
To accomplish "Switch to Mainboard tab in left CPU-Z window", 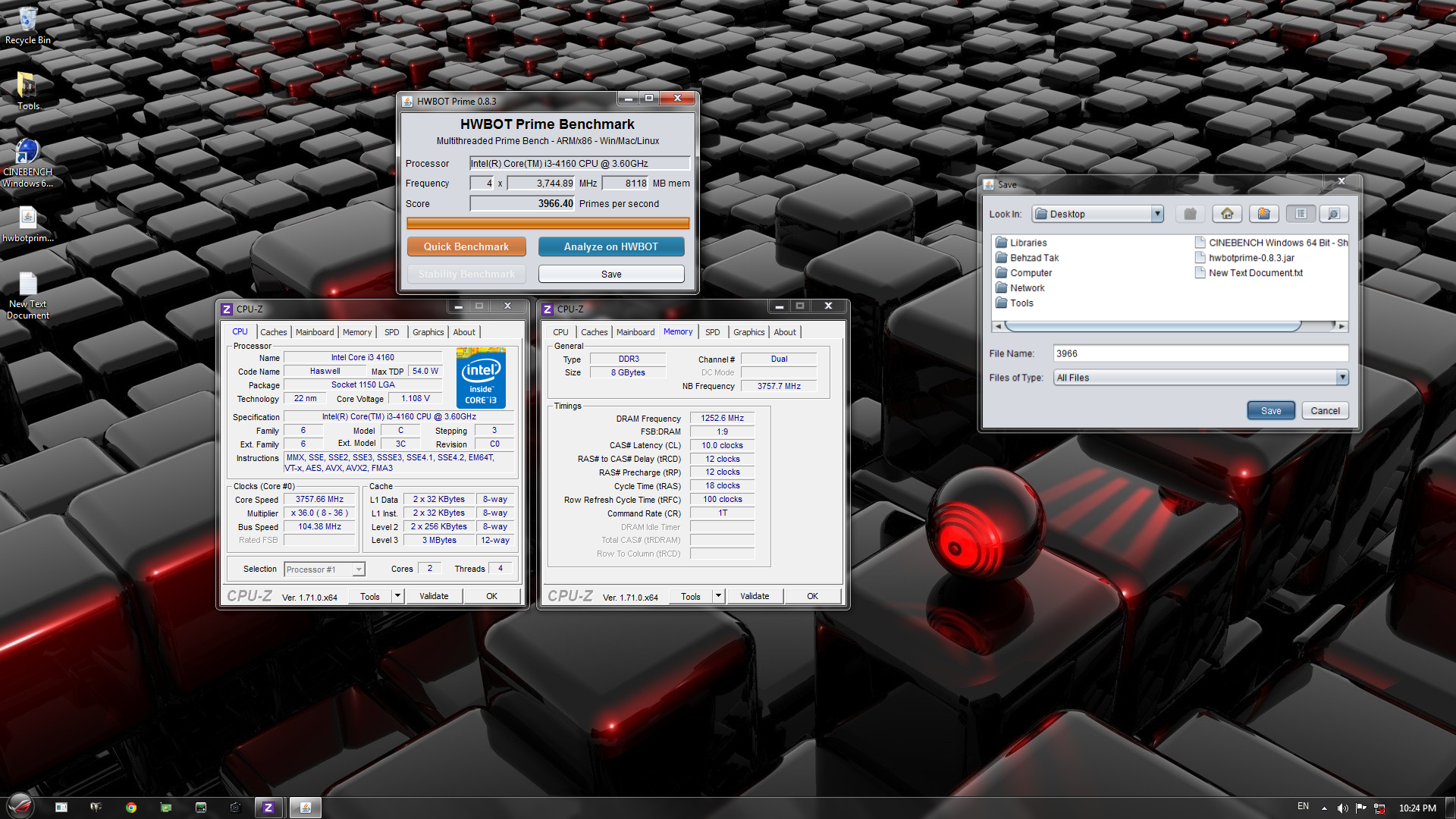I will point(315,332).
